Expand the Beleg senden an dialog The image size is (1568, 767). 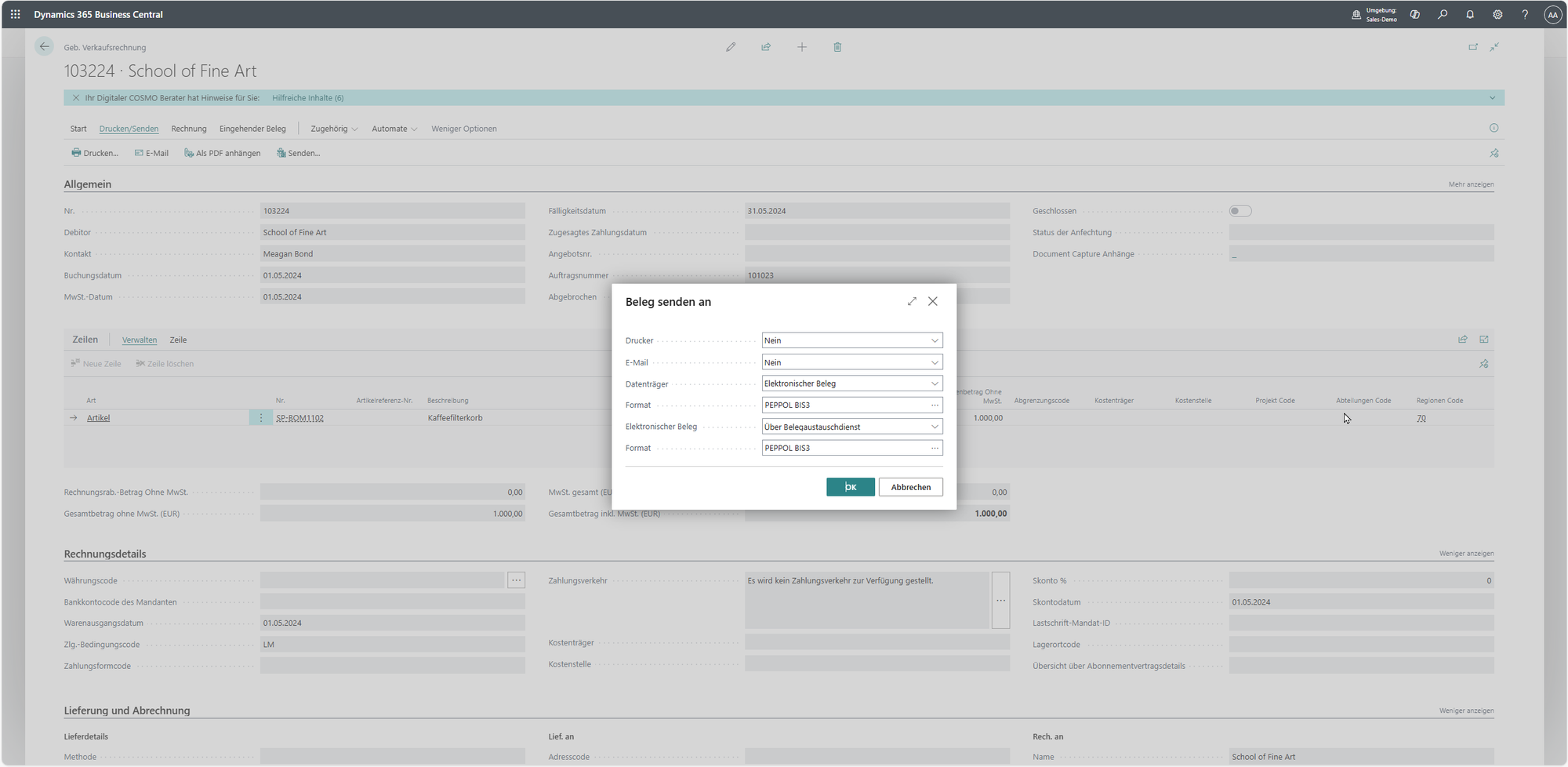click(x=912, y=301)
